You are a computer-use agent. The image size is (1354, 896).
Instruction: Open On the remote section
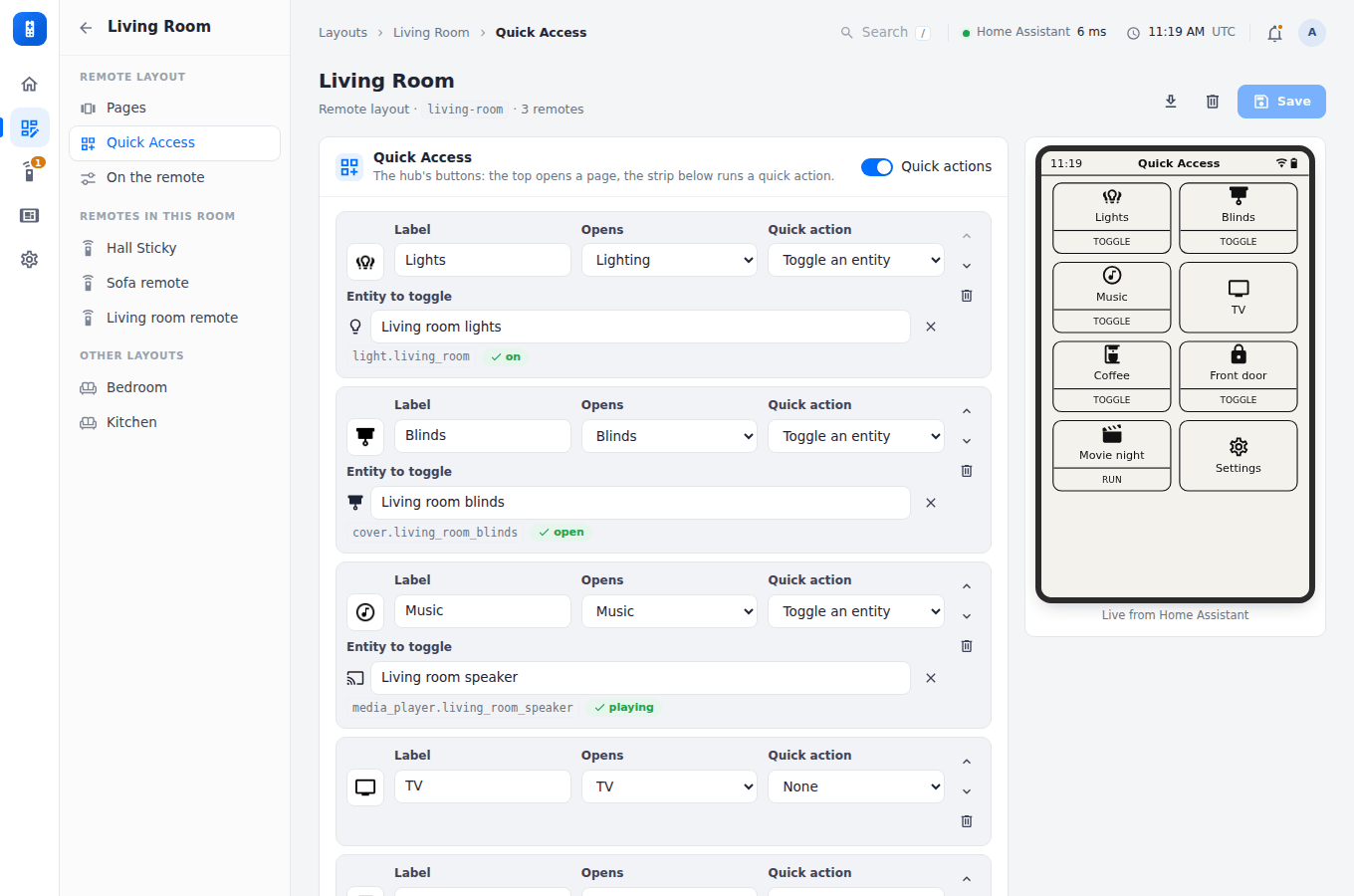coord(174,177)
